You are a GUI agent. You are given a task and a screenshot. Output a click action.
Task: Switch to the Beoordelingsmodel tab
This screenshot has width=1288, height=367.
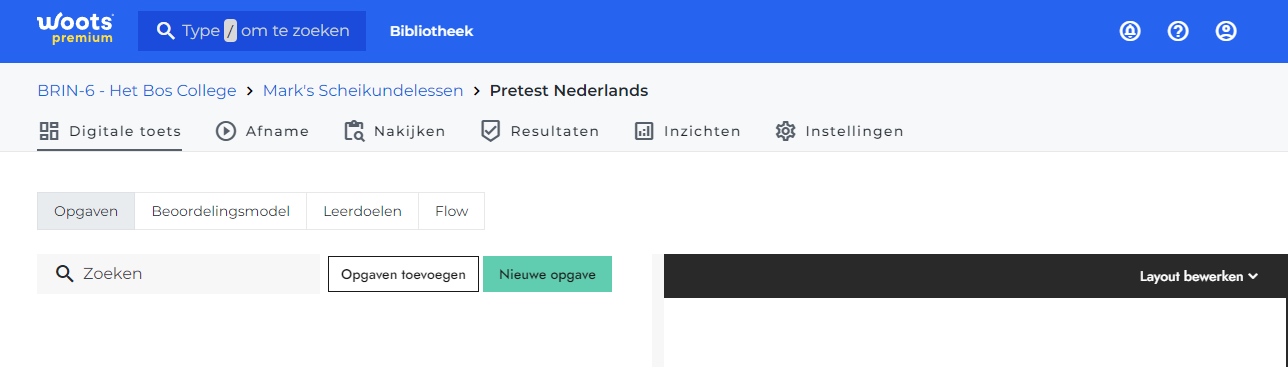(221, 211)
